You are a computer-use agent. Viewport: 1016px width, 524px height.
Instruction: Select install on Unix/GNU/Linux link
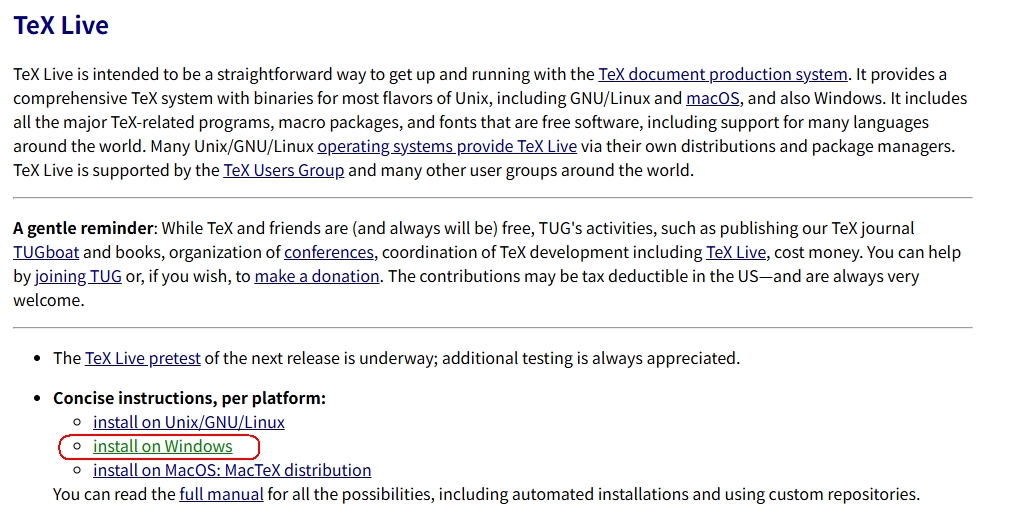point(189,422)
